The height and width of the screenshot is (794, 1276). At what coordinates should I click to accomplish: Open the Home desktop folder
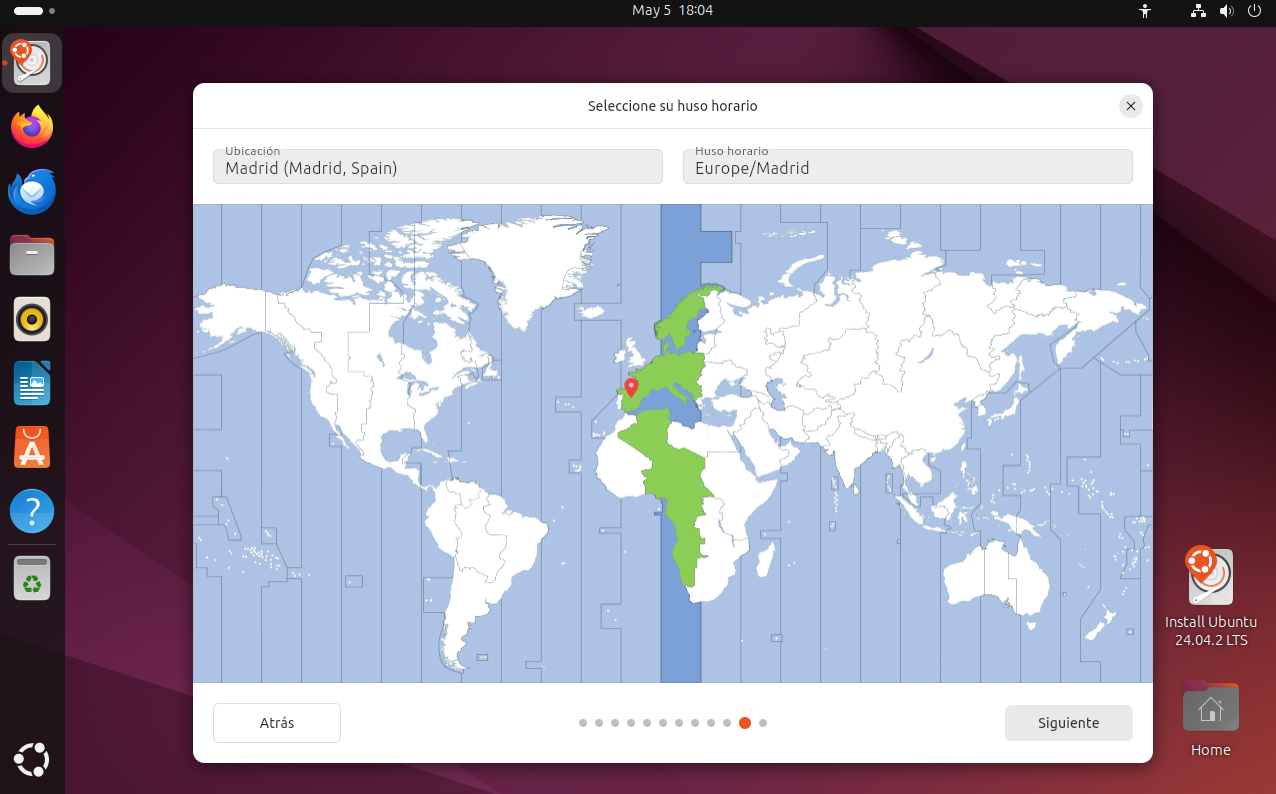[1210, 710]
